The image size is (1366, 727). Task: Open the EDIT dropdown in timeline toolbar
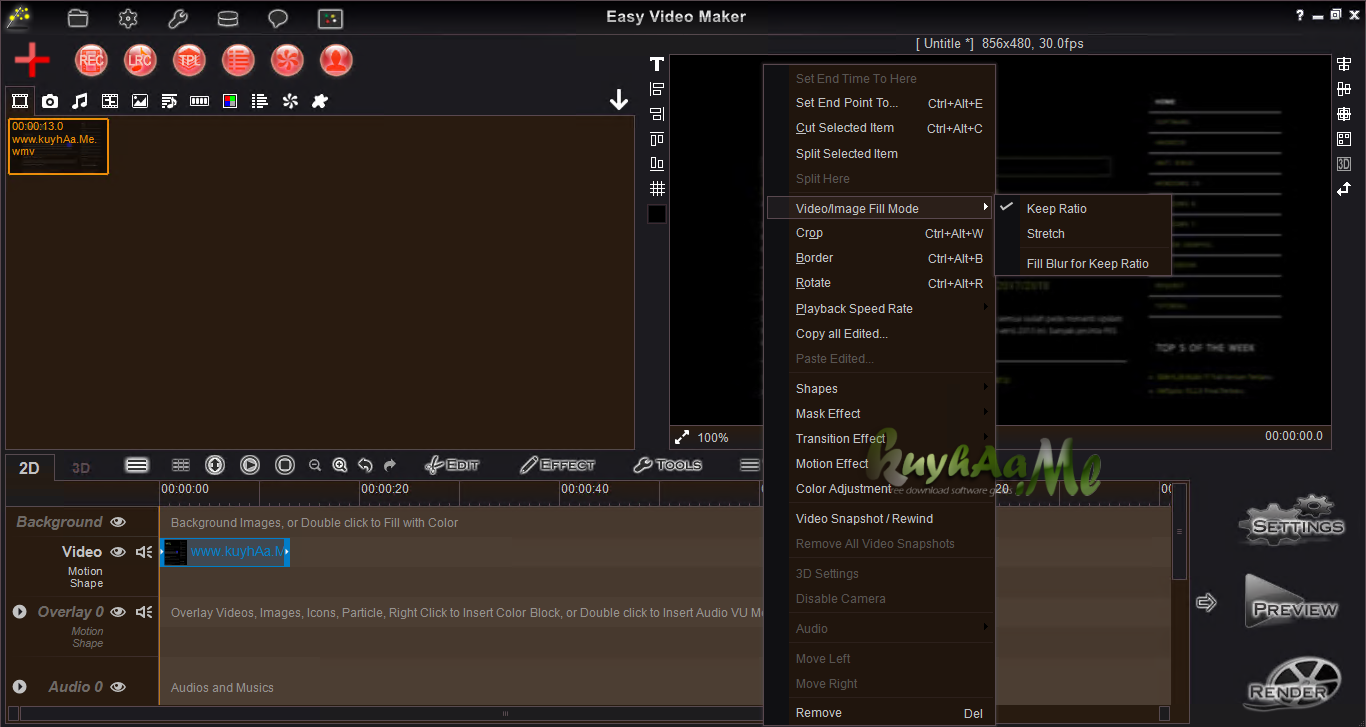click(x=452, y=465)
